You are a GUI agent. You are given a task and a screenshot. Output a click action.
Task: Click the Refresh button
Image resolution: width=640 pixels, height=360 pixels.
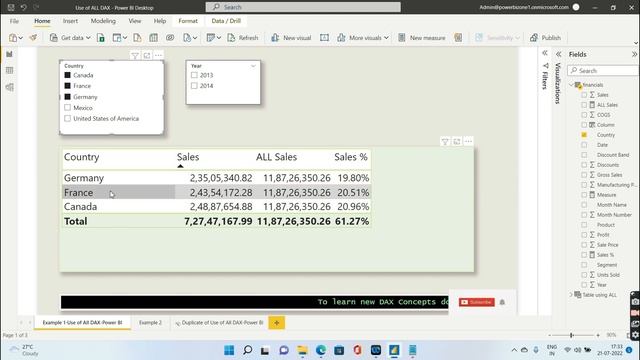242,38
